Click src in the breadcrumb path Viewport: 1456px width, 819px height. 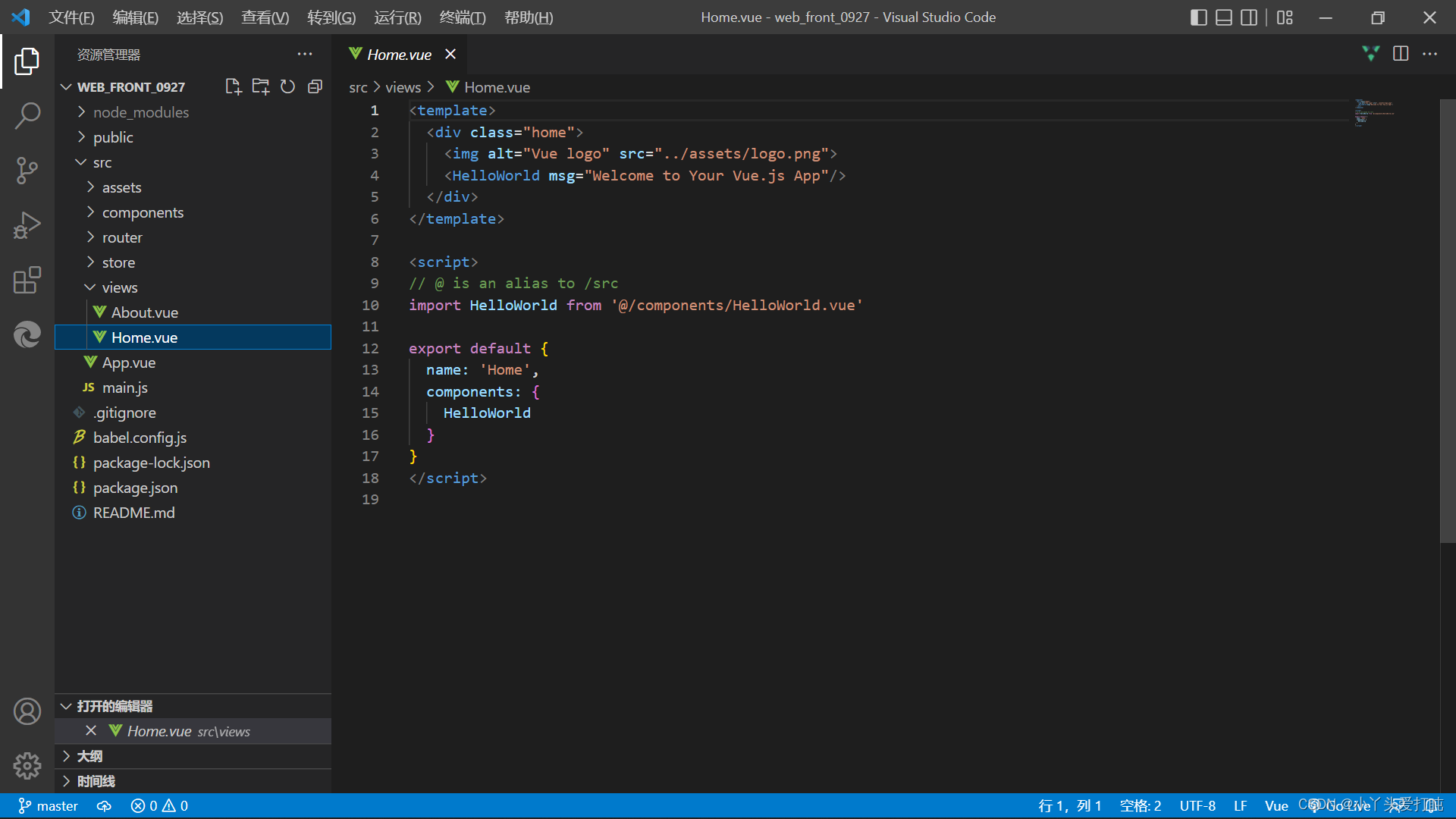(x=358, y=87)
